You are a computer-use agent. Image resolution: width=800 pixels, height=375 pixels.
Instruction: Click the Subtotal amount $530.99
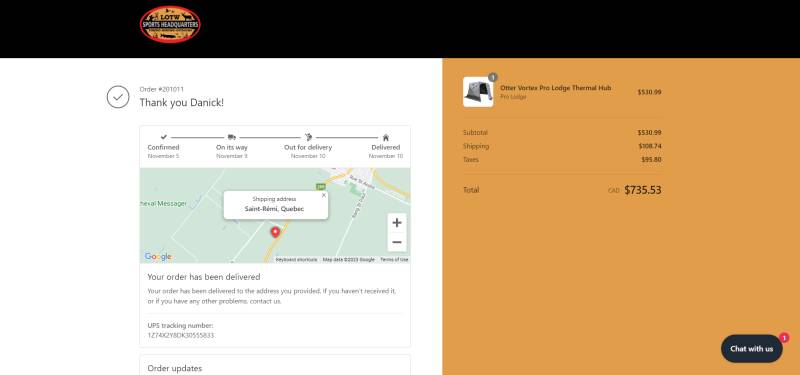pos(649,133)
